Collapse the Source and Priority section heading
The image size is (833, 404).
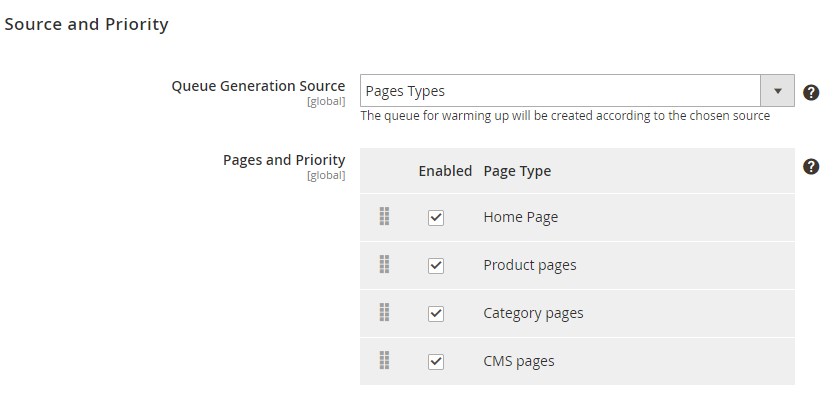pos(86,24)
